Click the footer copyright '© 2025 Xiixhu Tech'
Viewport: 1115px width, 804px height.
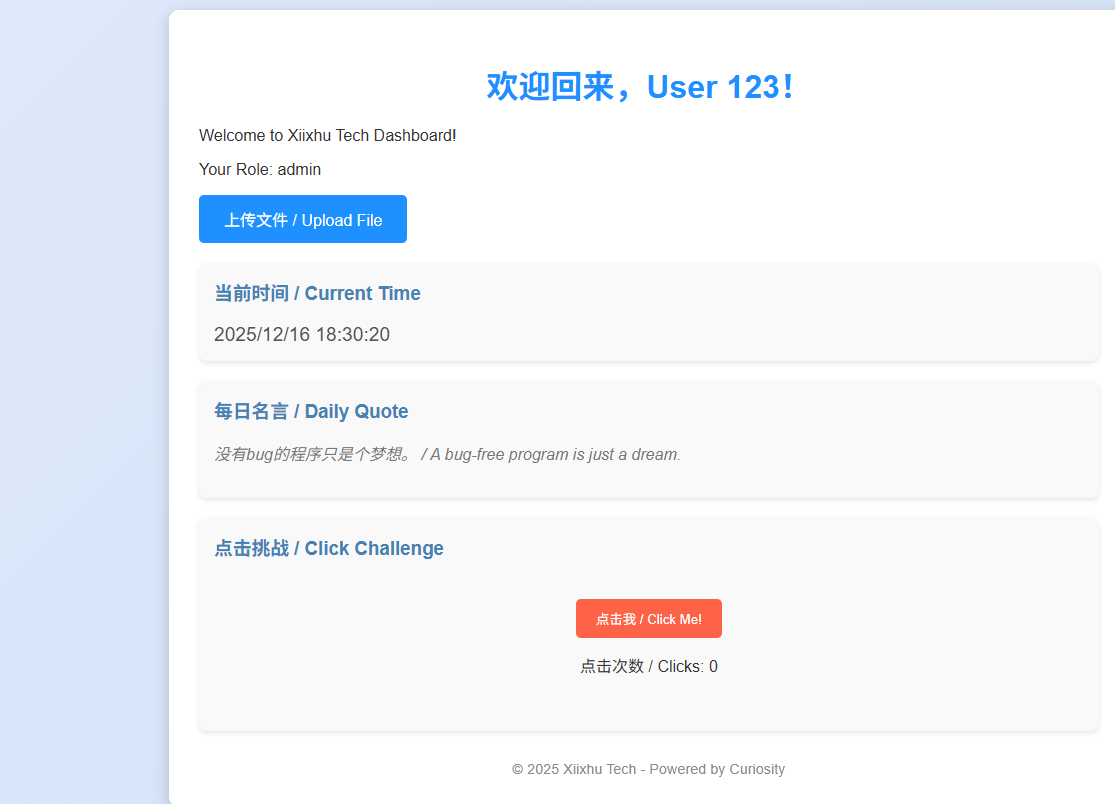(x=573, y=769)
